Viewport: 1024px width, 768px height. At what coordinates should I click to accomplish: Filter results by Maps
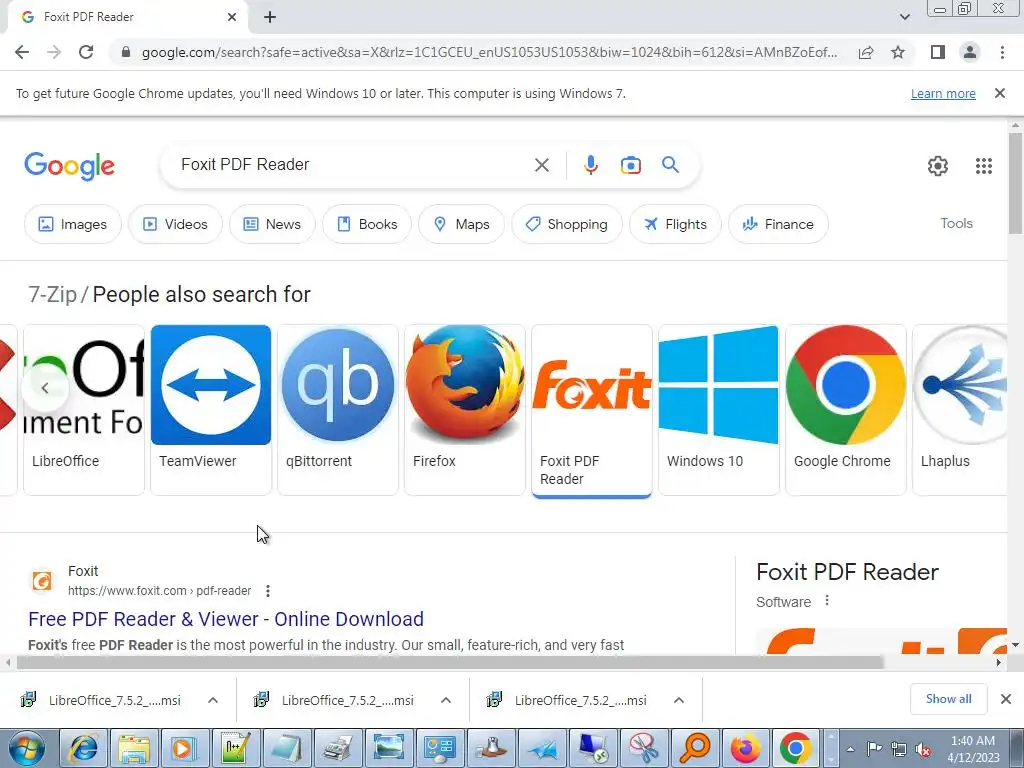click(461, 224)
